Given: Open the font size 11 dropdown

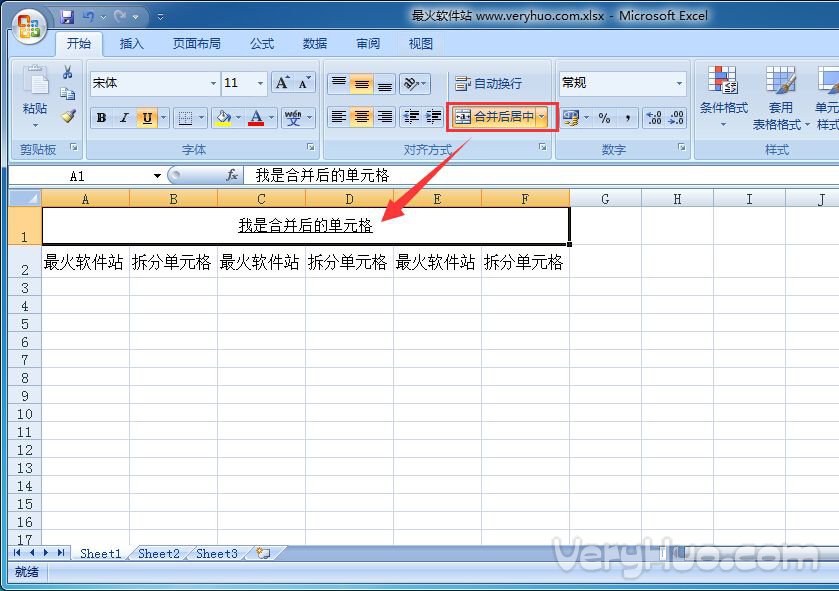Looking at the screenshot, I should coord(260,83).
